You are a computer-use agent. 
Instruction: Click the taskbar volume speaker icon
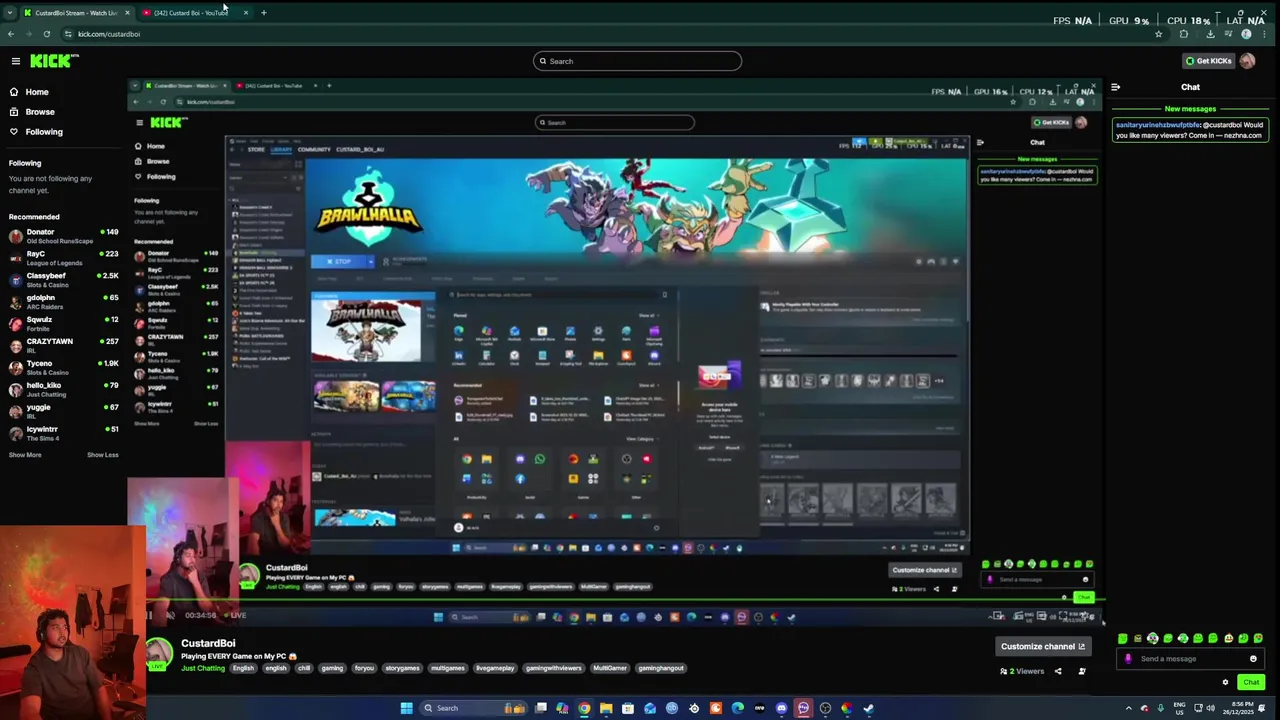[1211, 709]
